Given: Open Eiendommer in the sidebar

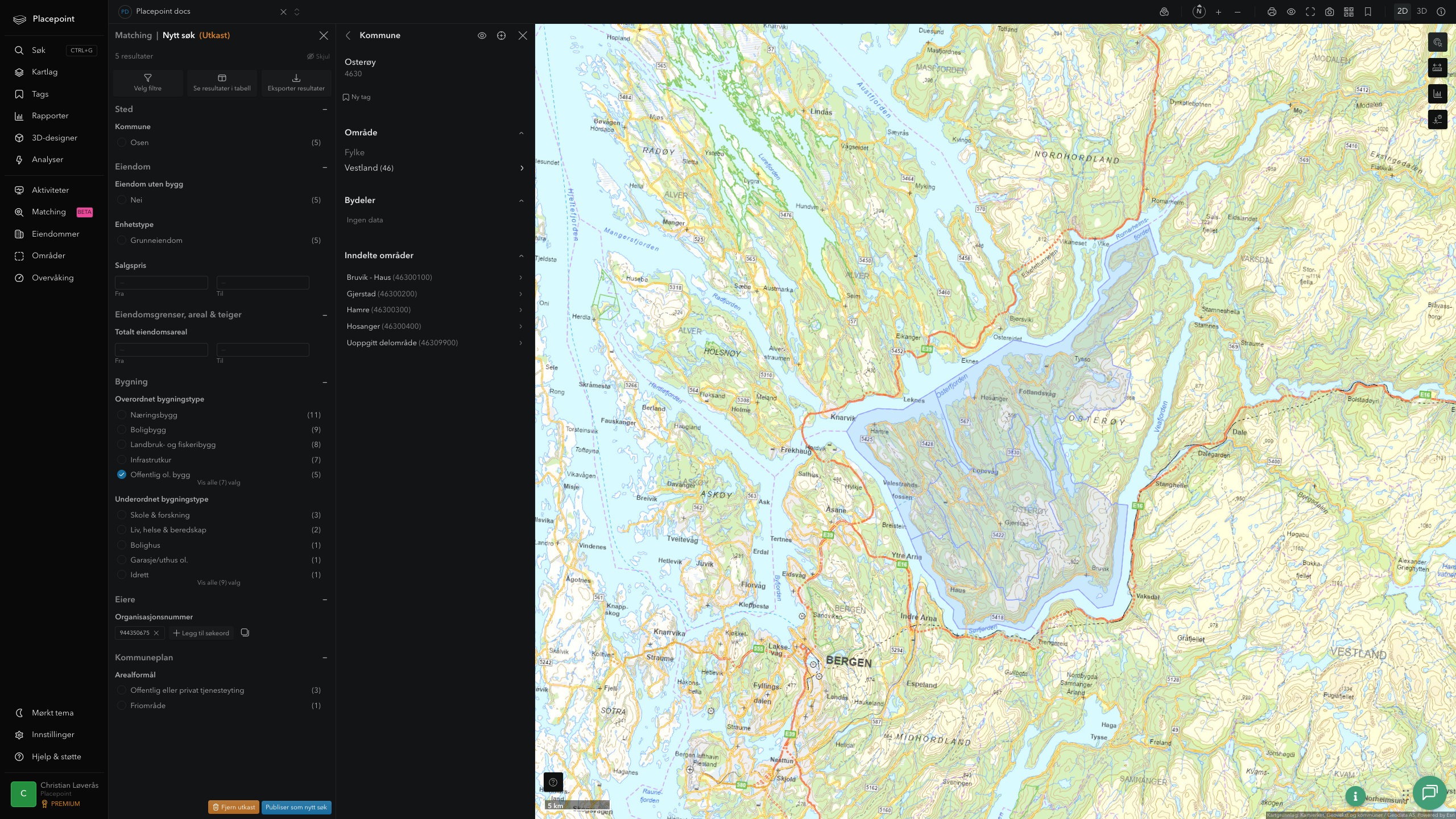Looking at the screenshot, I should tap(55, 234).
